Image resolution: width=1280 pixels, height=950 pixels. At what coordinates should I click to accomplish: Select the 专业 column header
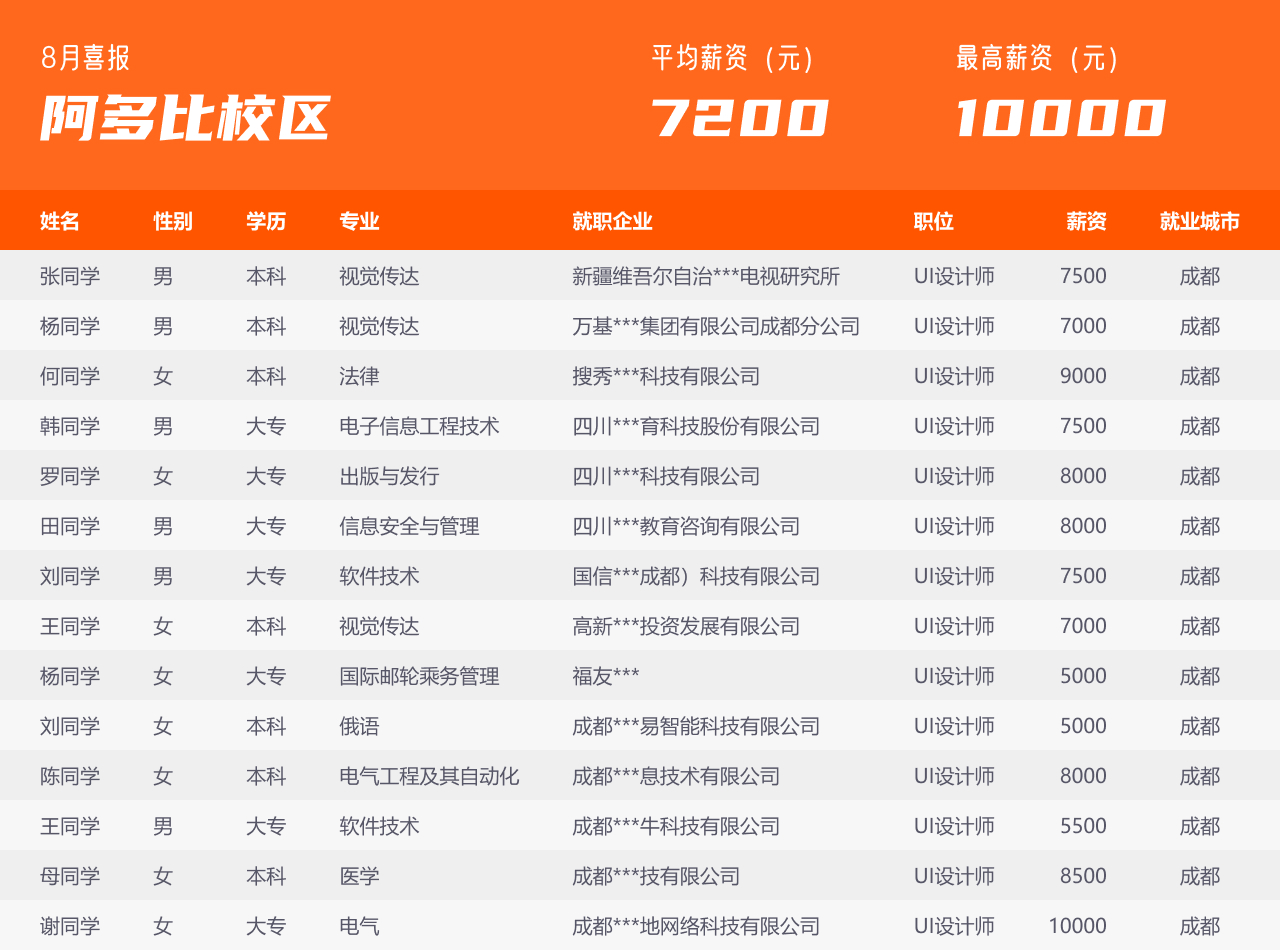coord(359,221)
